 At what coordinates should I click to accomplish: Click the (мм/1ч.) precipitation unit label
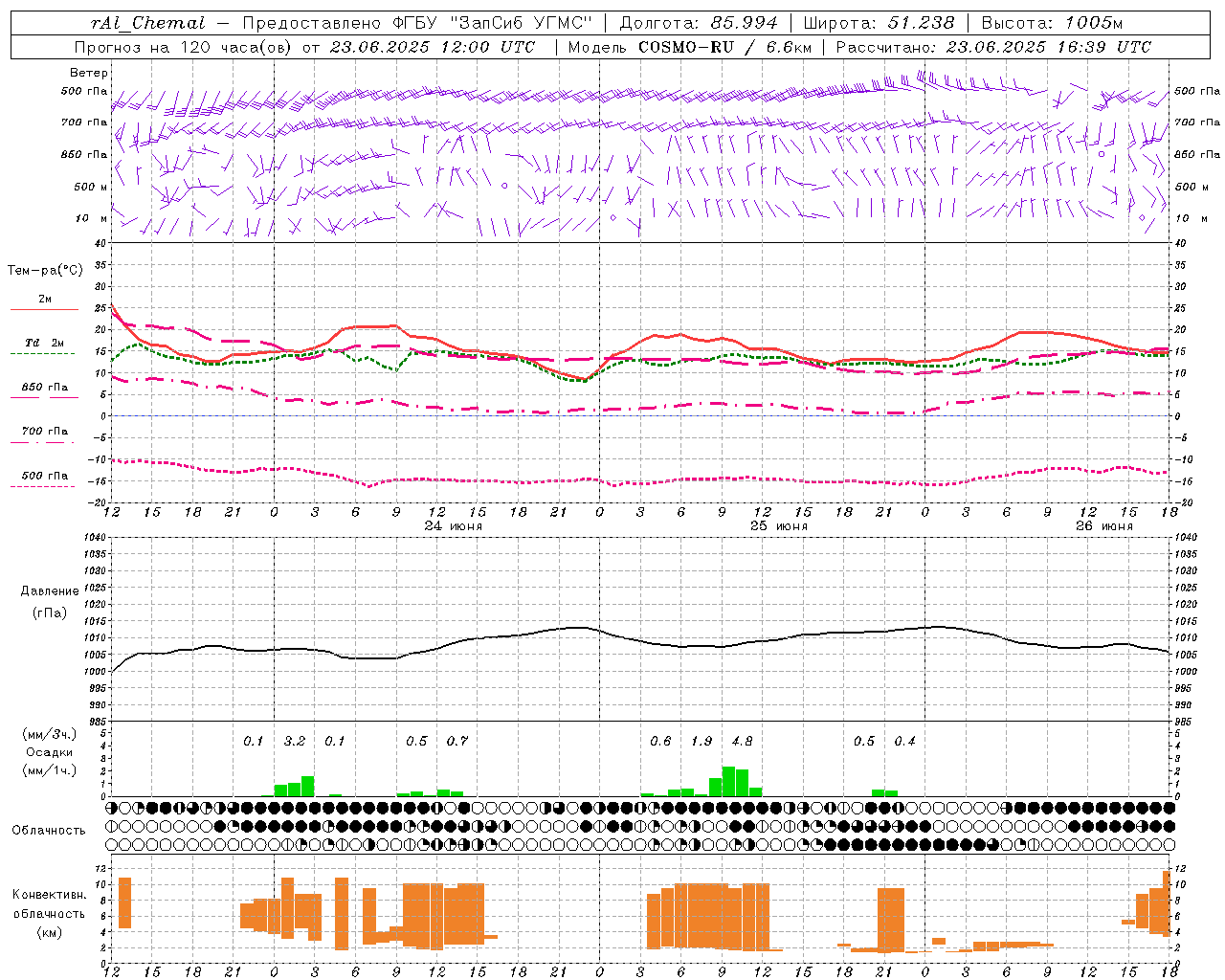click(x=49, y=771)
